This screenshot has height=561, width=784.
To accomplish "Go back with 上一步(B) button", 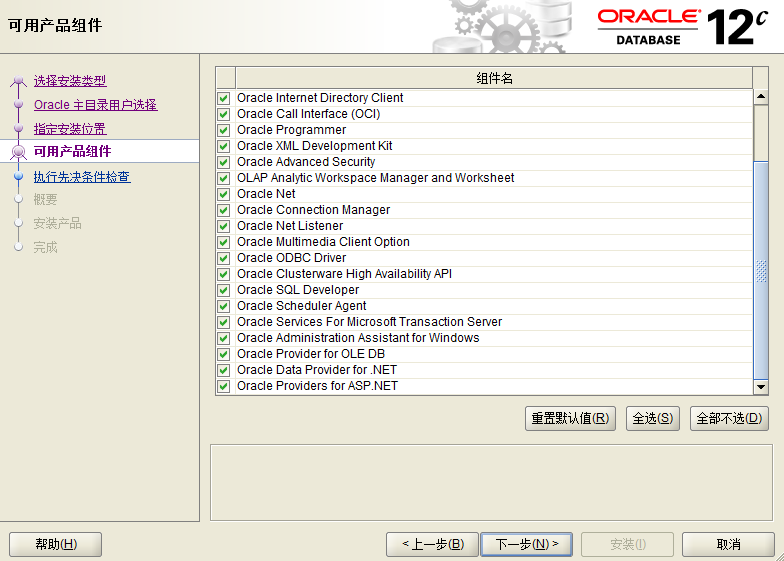I will pyautogui.click(x=432, y=544).
